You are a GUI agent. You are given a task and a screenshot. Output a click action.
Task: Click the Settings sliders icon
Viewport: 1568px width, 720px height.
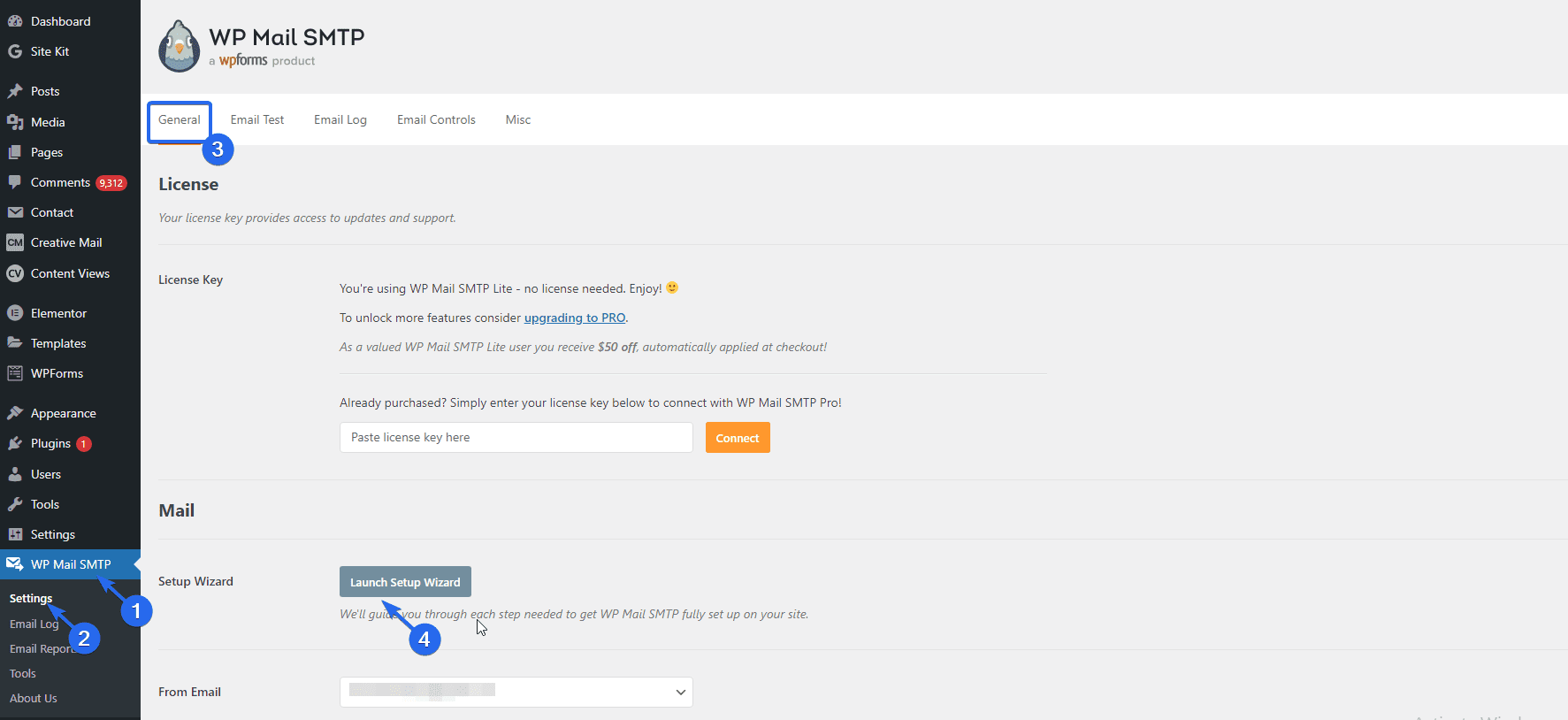[15, 534]
